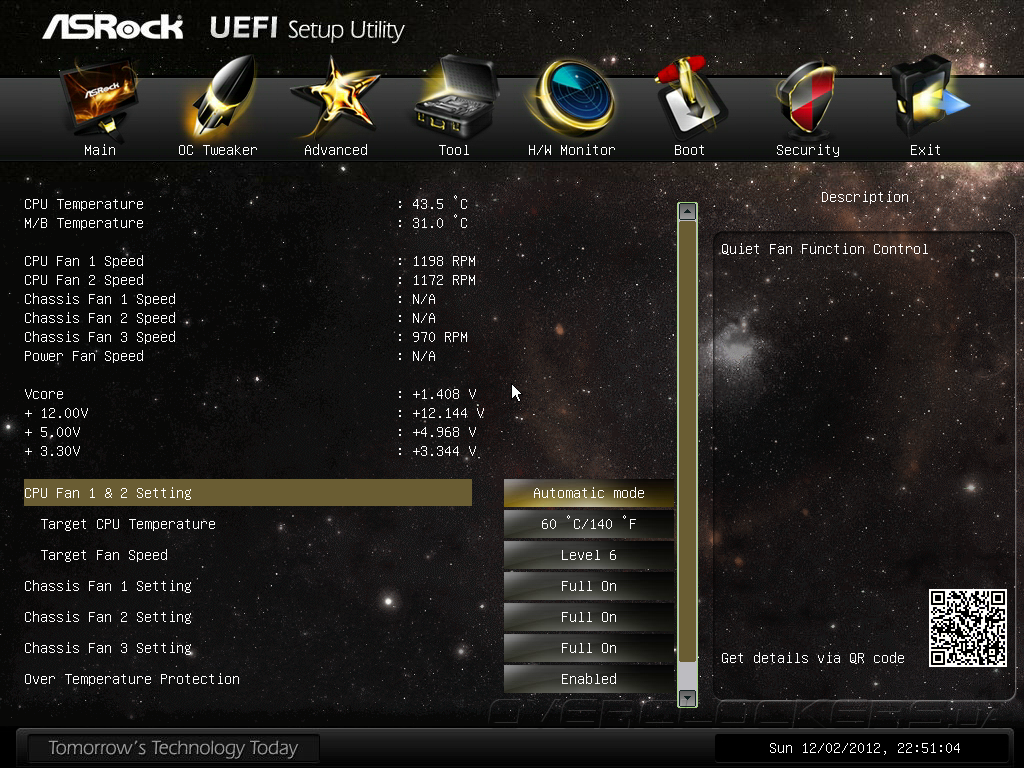Click Tomorrow's Technology Today slogan

[173, 748]
